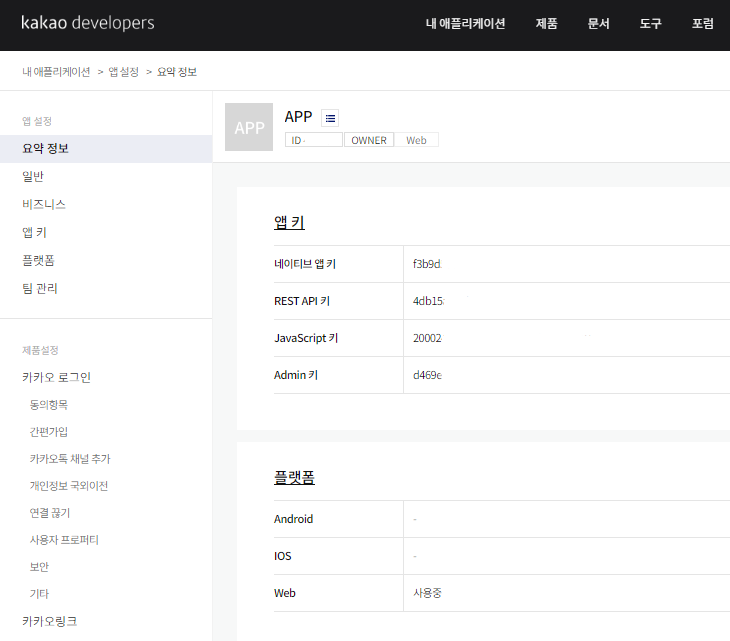Open the 도구 menu in header

[650, 23]
